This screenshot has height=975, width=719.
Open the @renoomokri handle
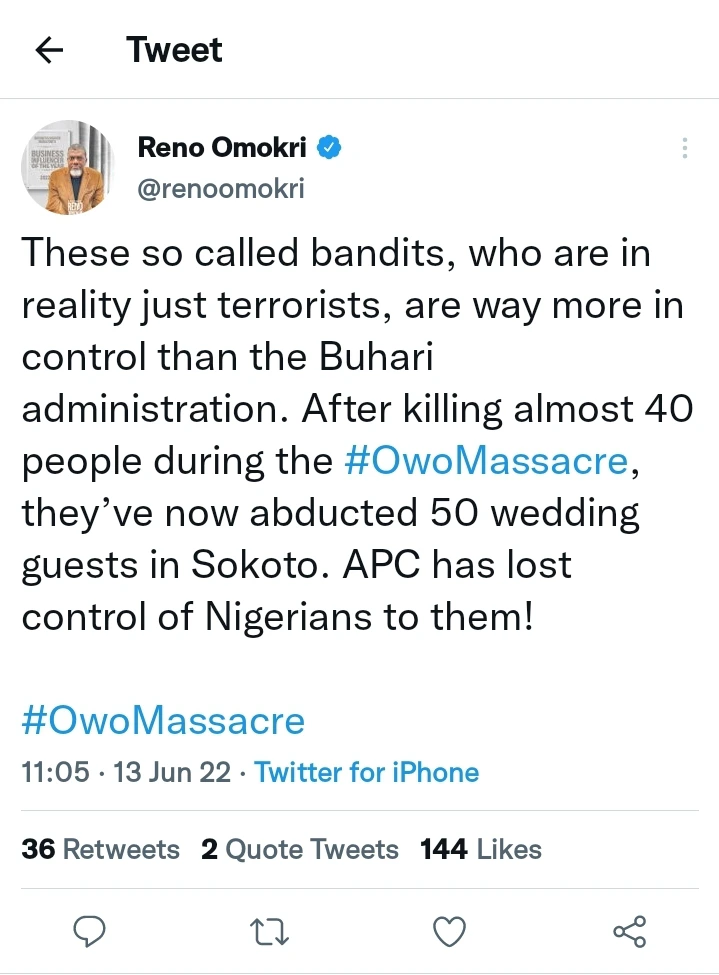coord(220,188)
